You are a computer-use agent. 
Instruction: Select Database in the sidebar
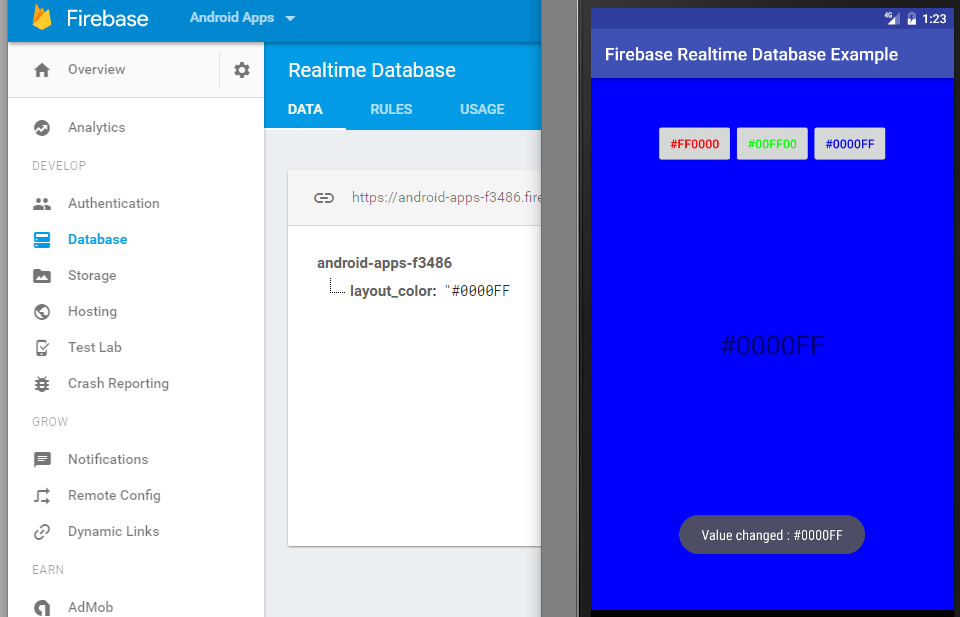click(97, 239)
